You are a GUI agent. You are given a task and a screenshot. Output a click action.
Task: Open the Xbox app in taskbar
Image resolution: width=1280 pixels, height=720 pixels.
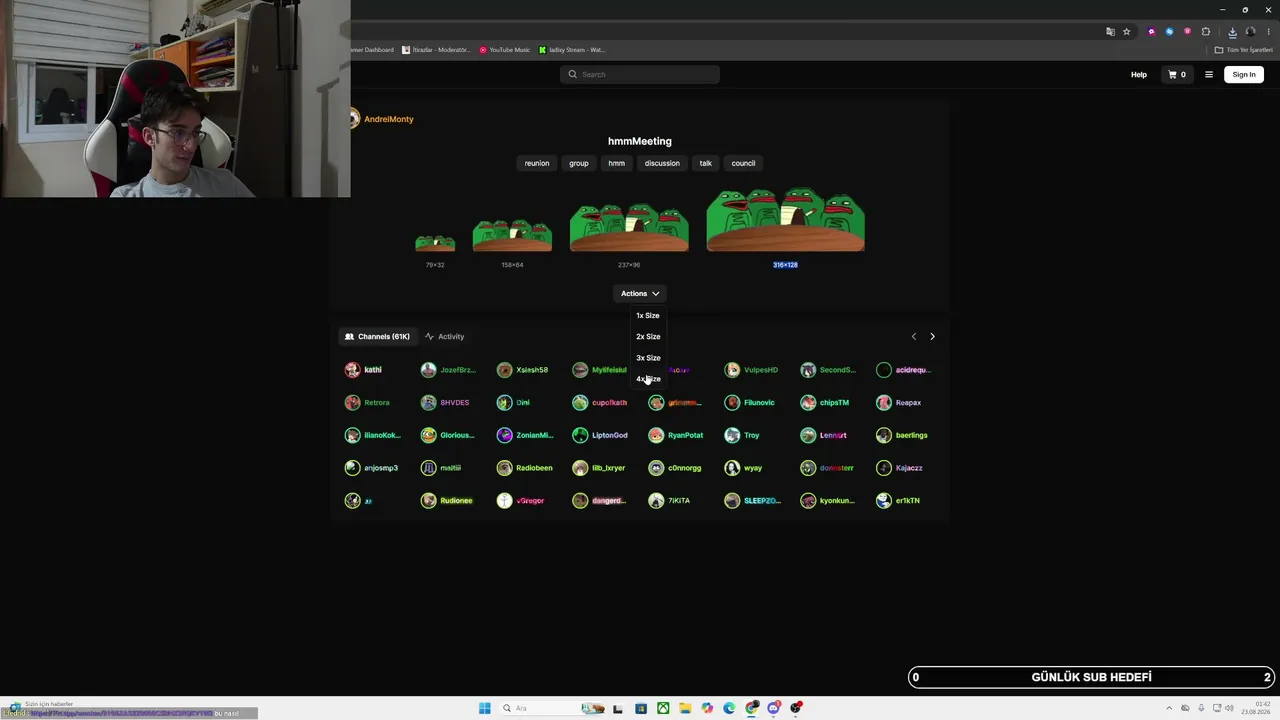pos(663,708)
